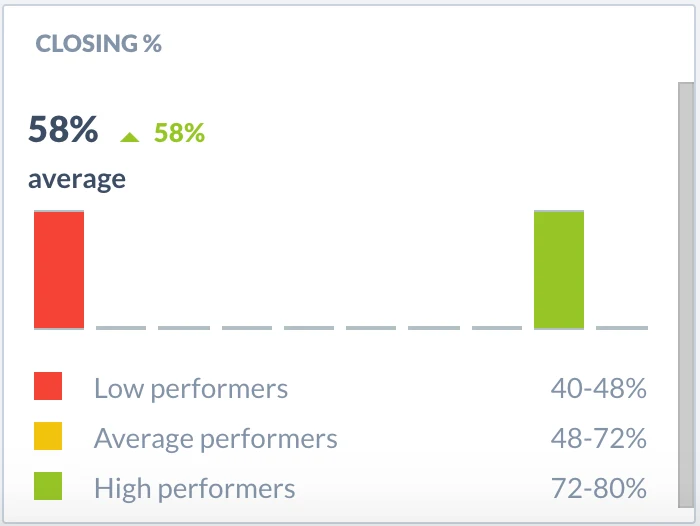The width and height of the screenshot is (700, 526).
Task: Click the empty bar slot before green bar
Action: pyautogui.click(x=497, y=328)
